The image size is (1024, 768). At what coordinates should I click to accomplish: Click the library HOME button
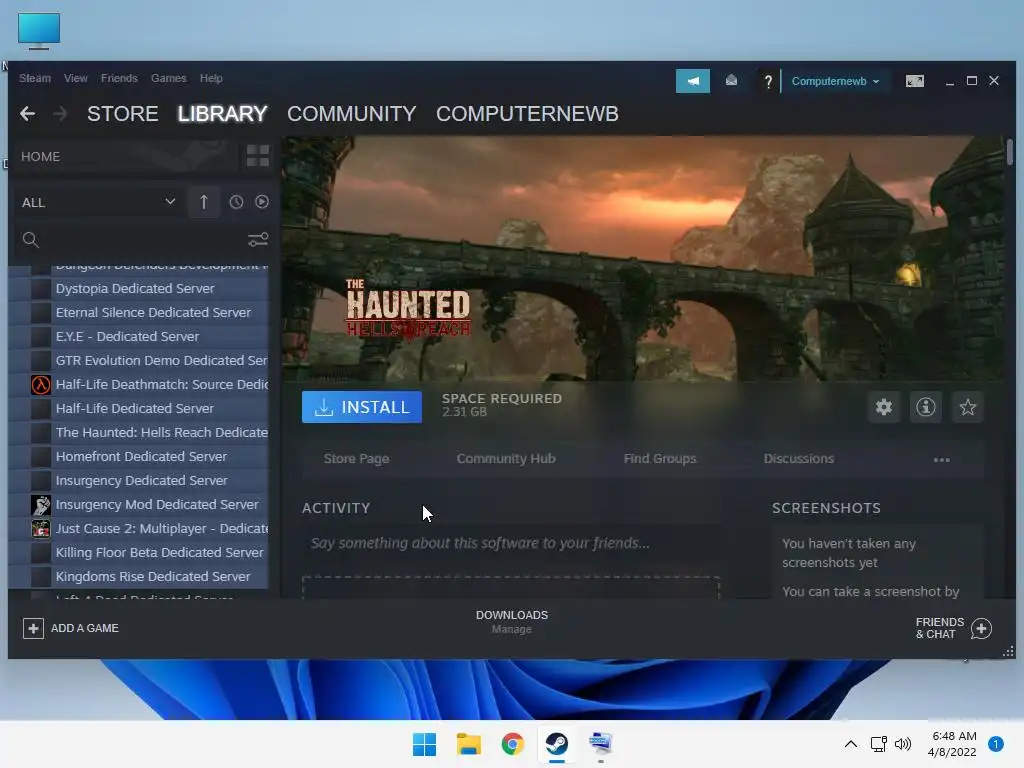124,157
